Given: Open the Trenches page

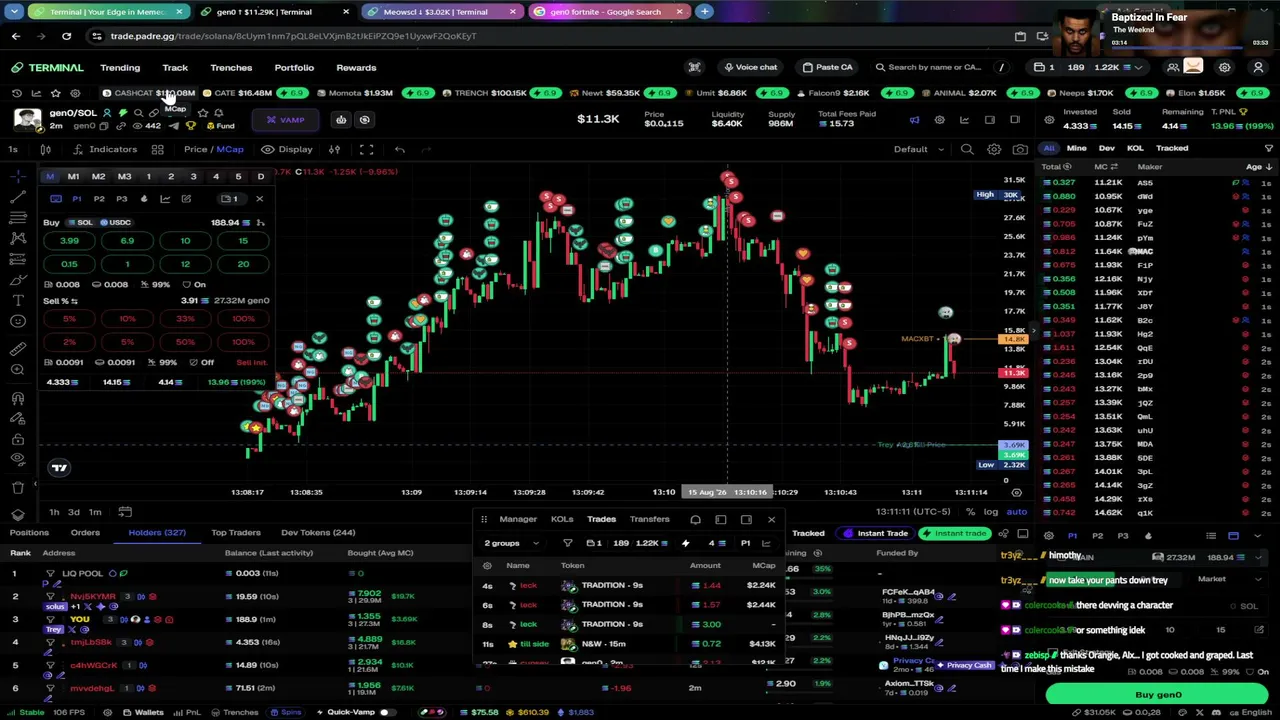Looking at the screenshot, I should (231, 67).
